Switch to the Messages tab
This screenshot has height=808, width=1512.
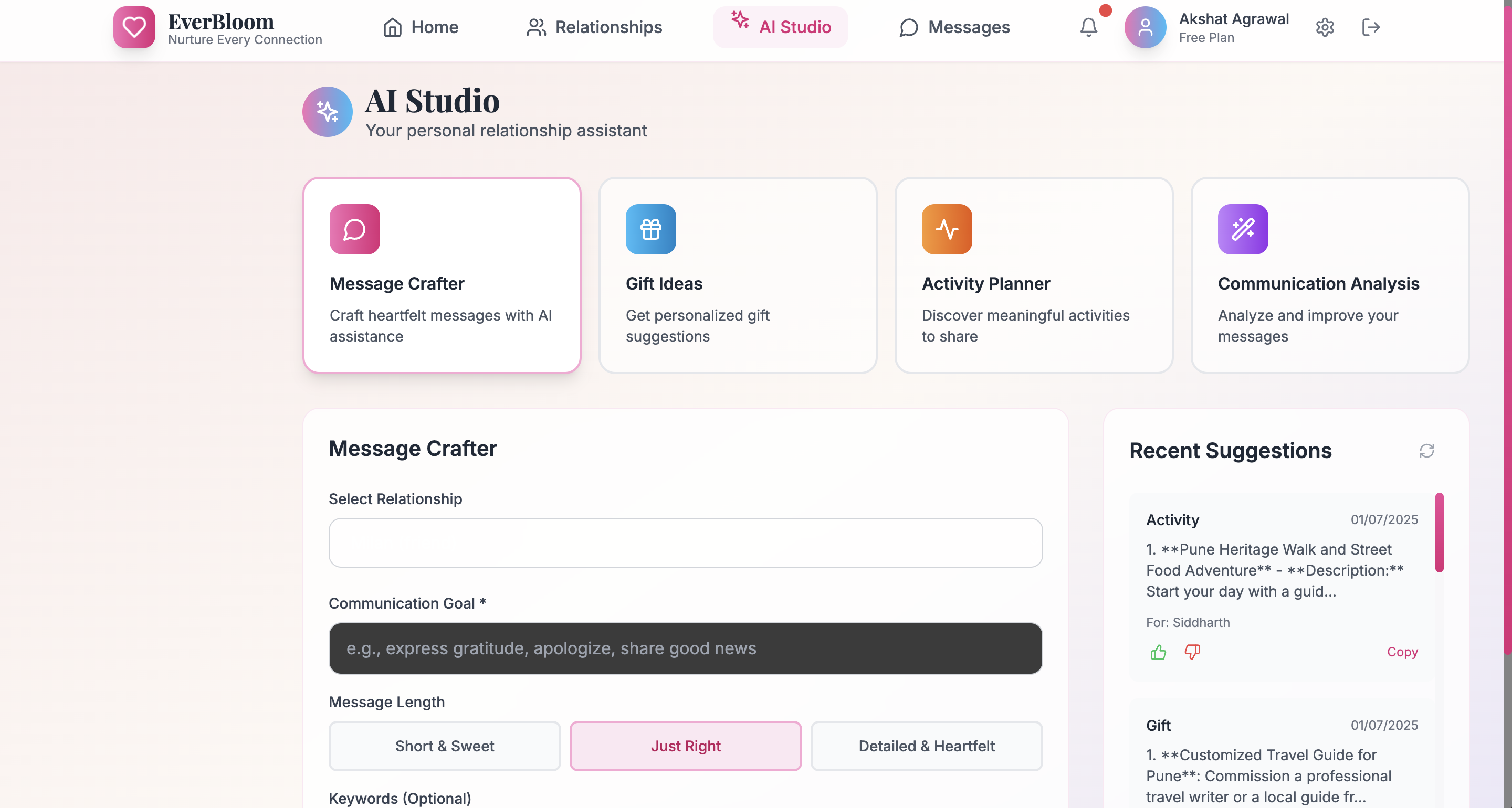(x=954, y=27)
